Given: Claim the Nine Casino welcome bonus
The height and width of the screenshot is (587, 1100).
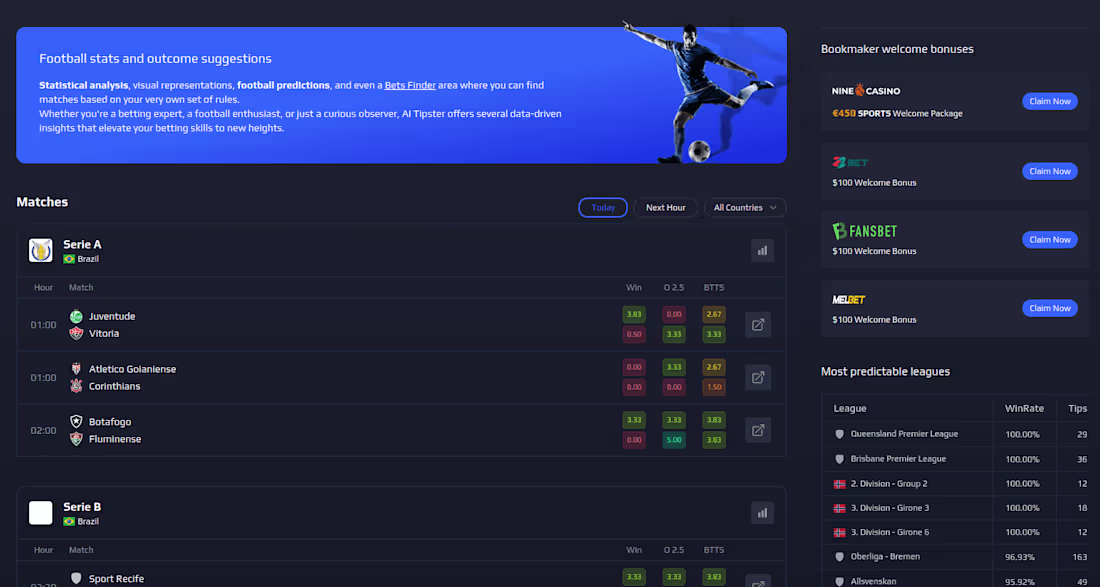Looking at the screenshot, I should pyautogui.click(x=1049, y=100).
